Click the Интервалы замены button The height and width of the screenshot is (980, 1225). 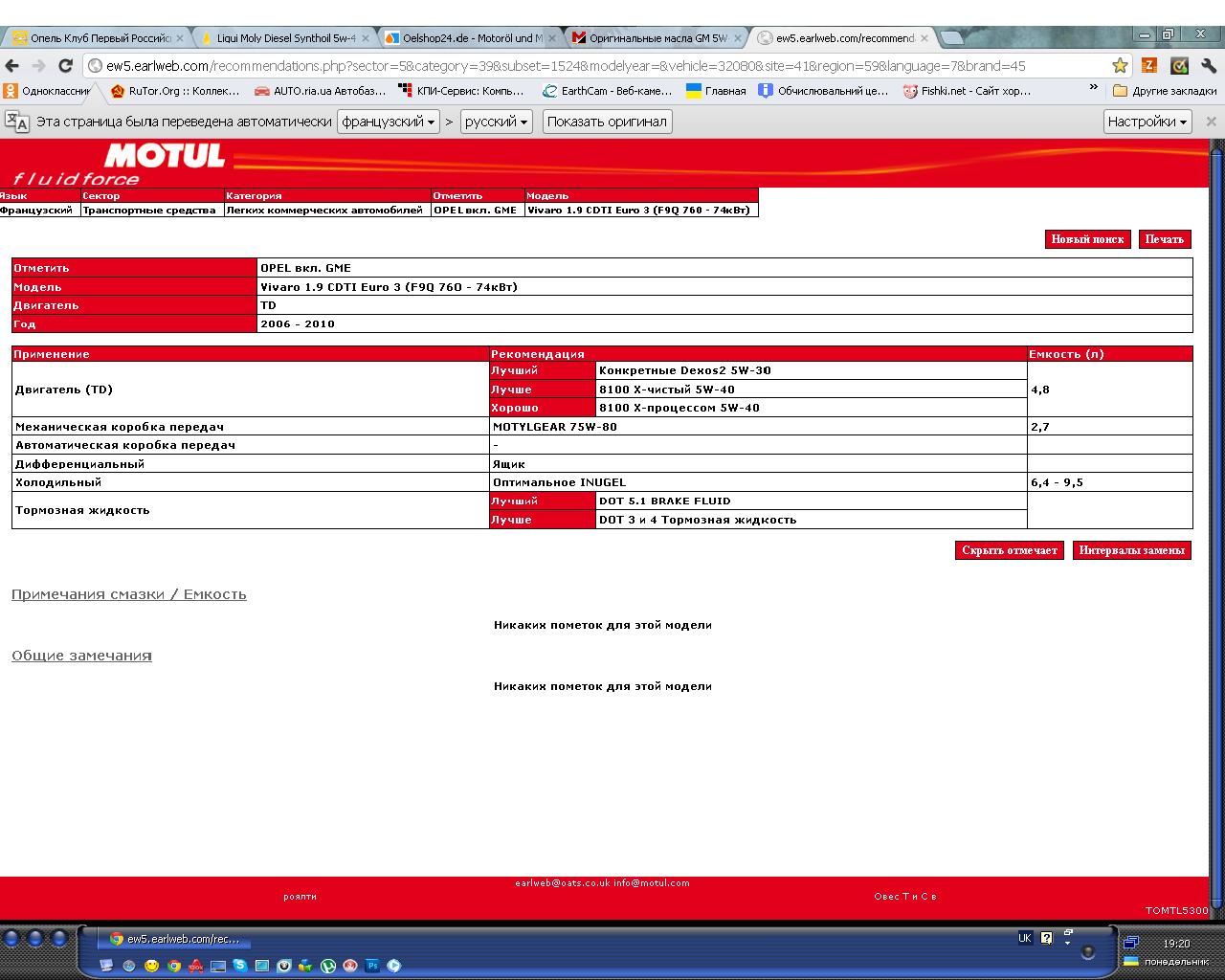(x=1132, y=550)
